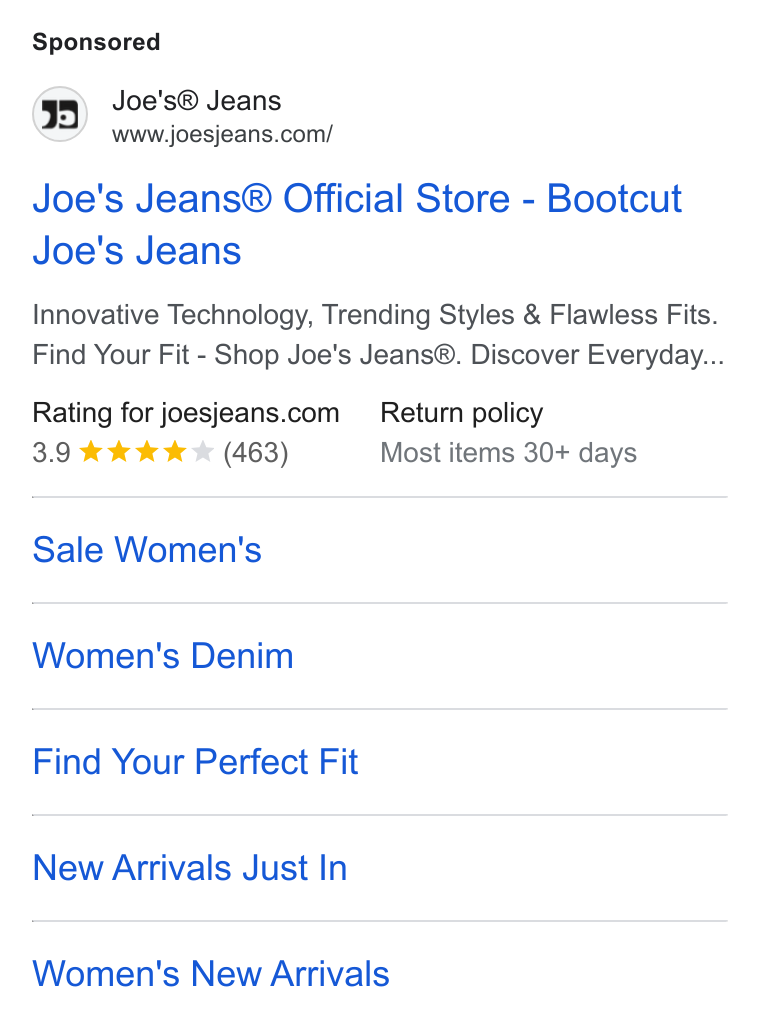Viewport: 760px width, 1026px height.
Task: Open the Joe's Jeans Official Store headline
Action: (357, 224)
